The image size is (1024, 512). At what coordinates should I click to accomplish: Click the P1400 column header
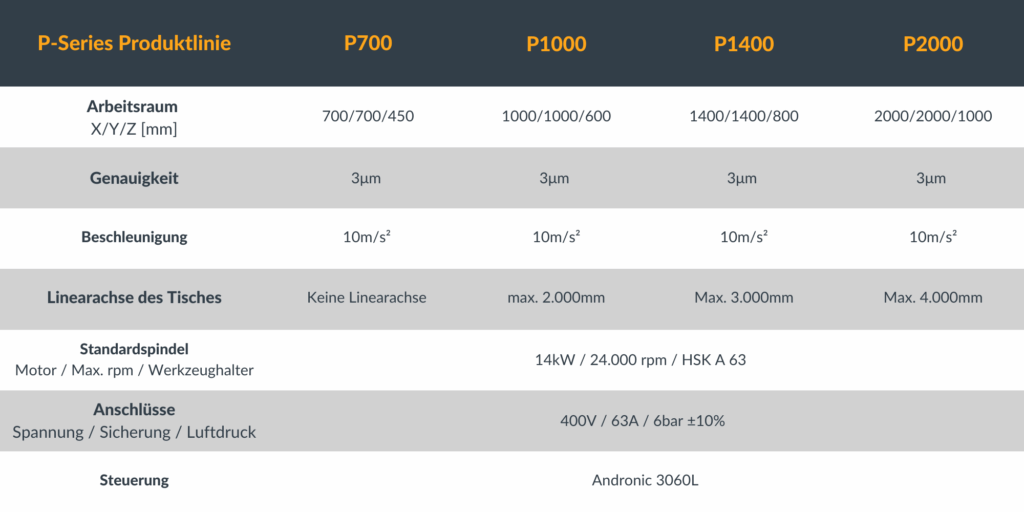click(x=743, y=44)
